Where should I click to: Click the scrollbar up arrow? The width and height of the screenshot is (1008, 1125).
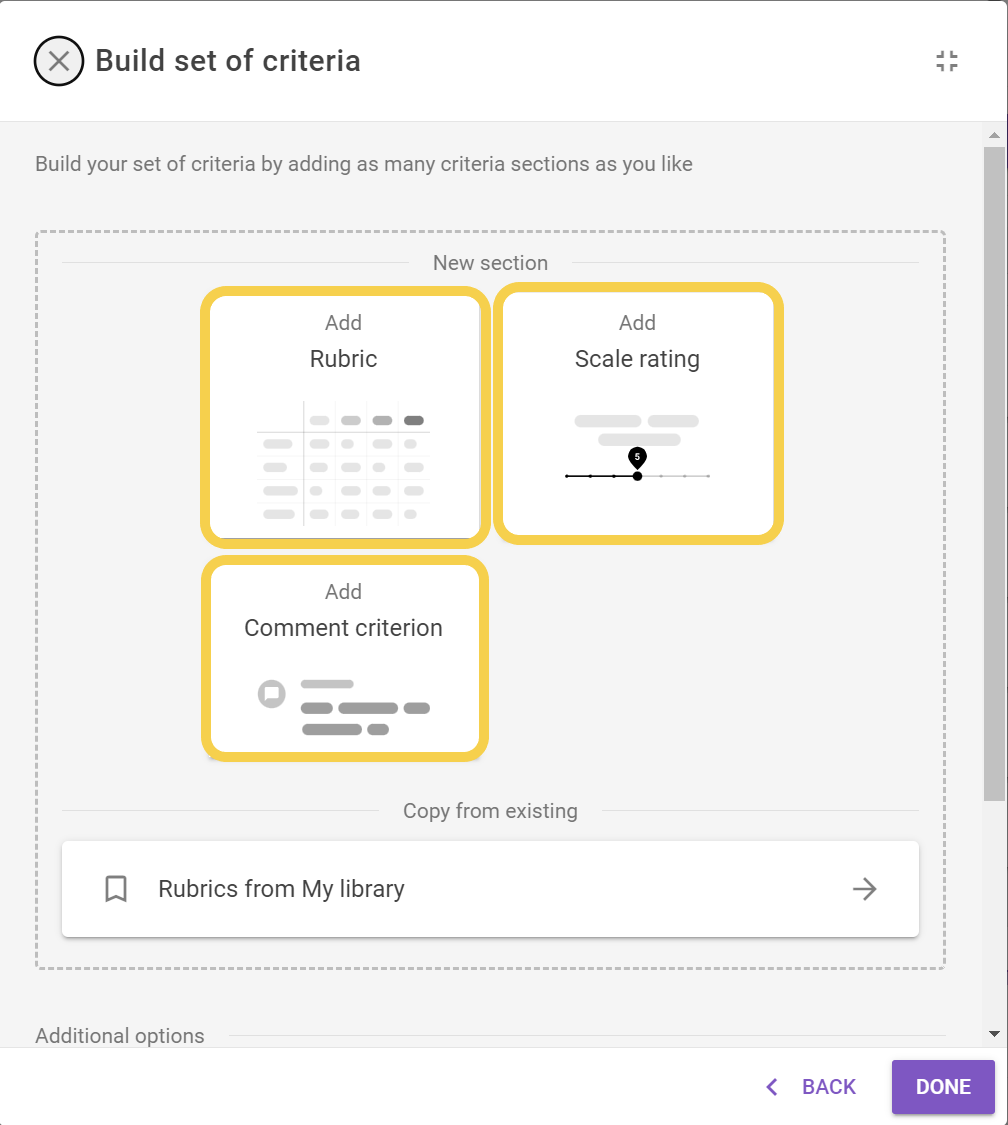[x=994, y=135]
